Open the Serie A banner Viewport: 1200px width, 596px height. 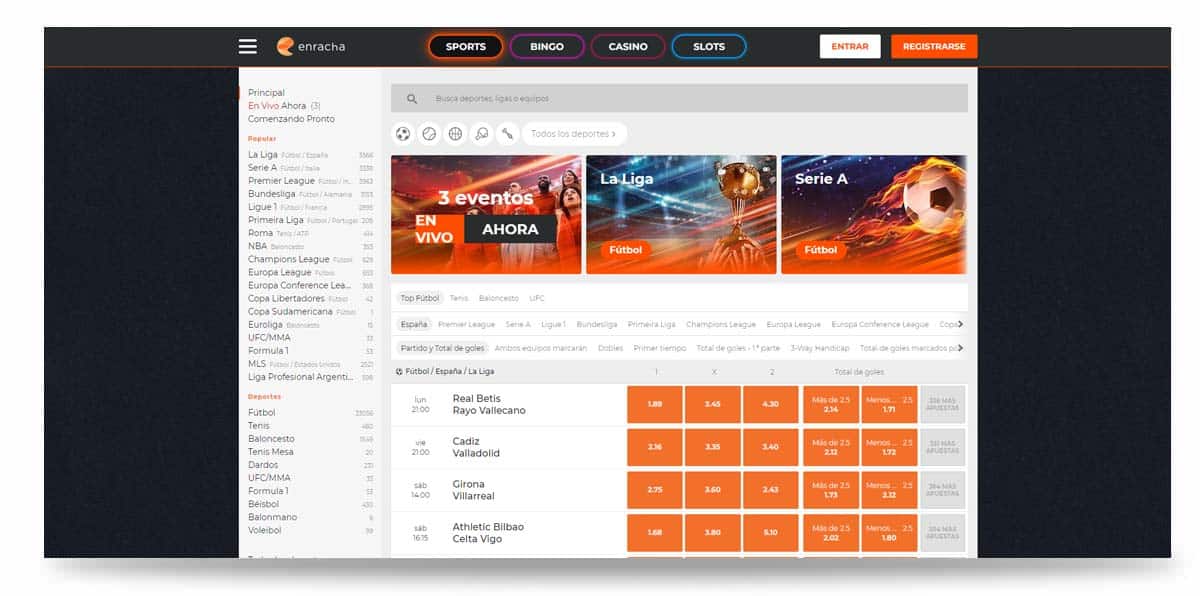pos(874,214)
